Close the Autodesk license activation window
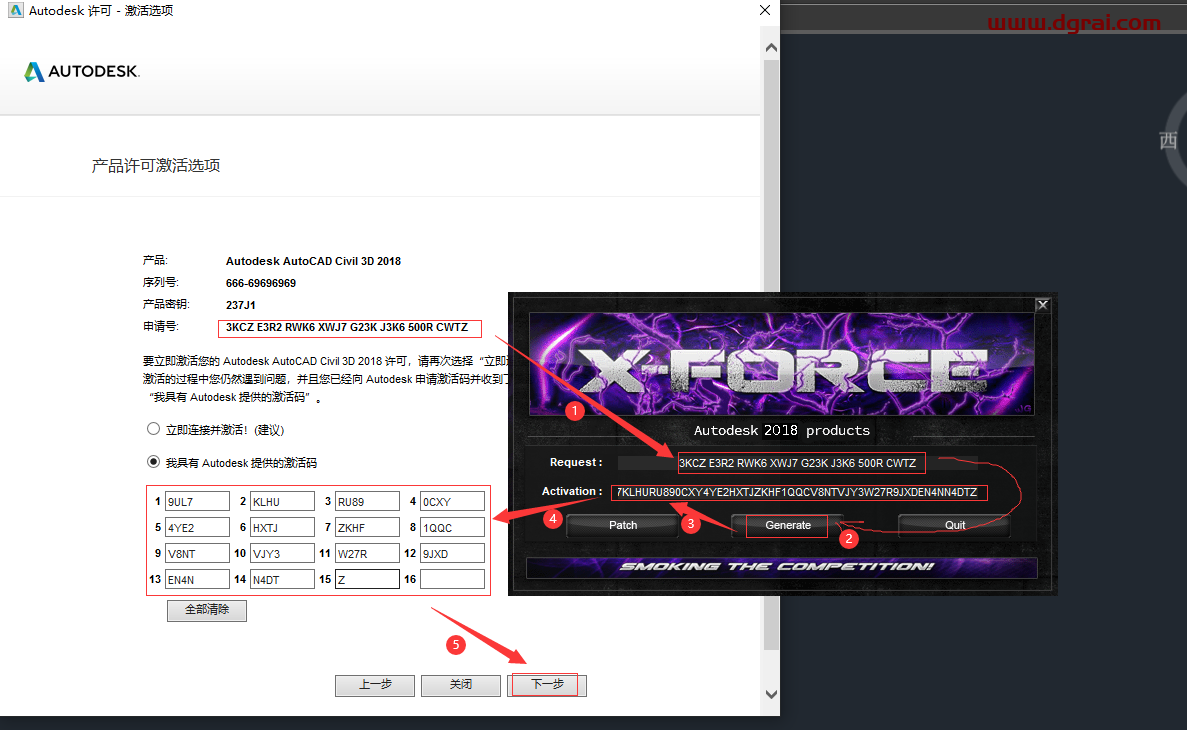Viewport: 1187px width, 730px height. coord(765,11)
